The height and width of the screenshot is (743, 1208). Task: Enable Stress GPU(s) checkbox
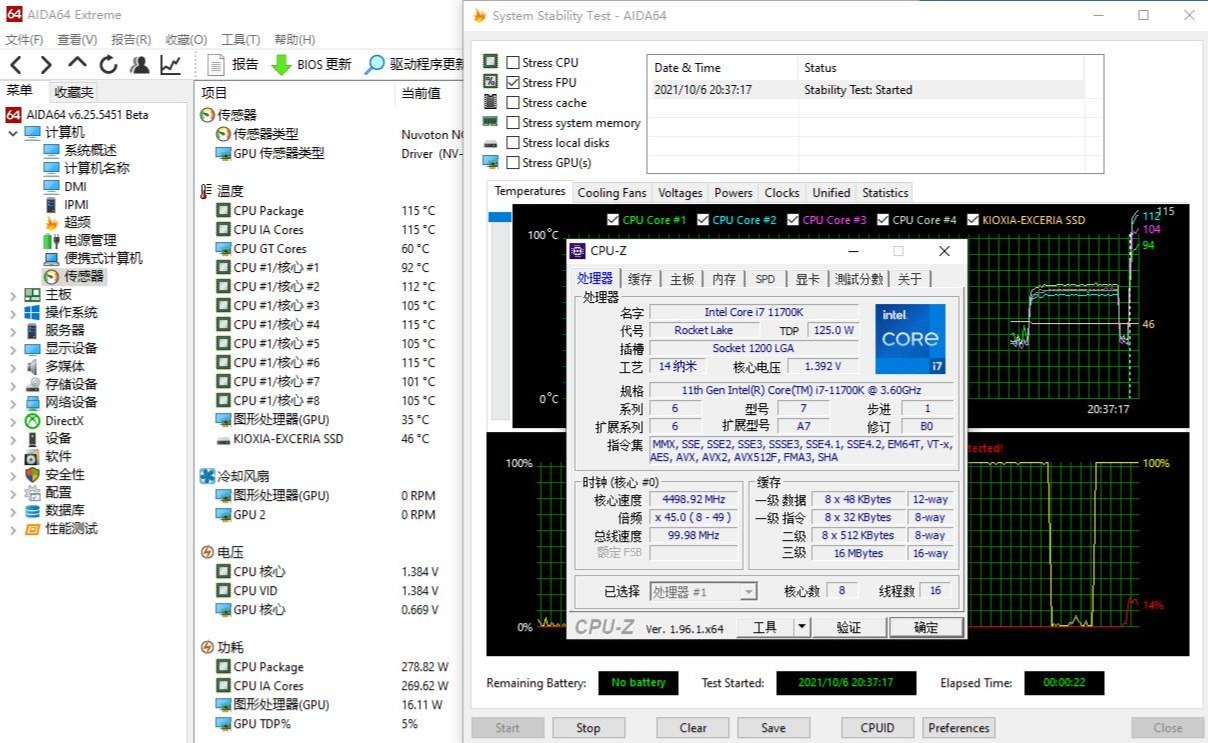[513, 162]
